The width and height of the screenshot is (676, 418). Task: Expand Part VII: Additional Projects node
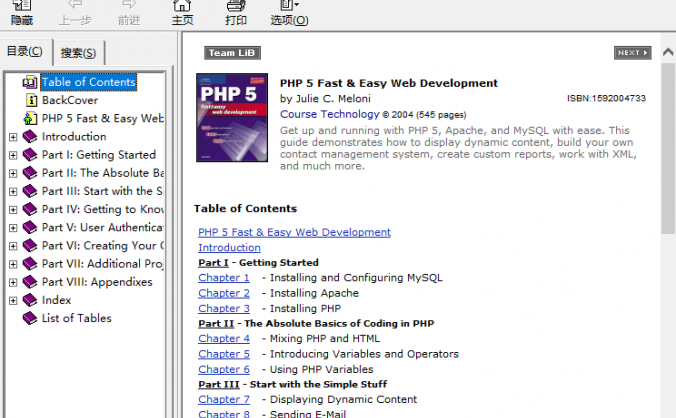(x=13, y=264)
